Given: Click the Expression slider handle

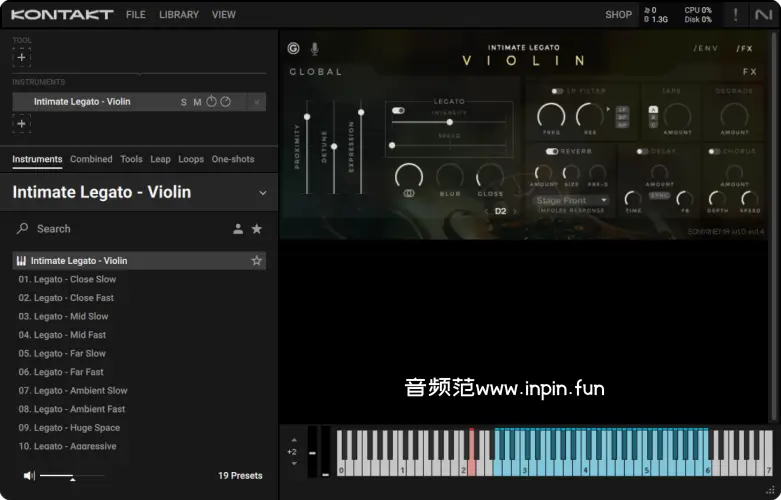Looking at the screenshot, I should [x=361, y=113].
